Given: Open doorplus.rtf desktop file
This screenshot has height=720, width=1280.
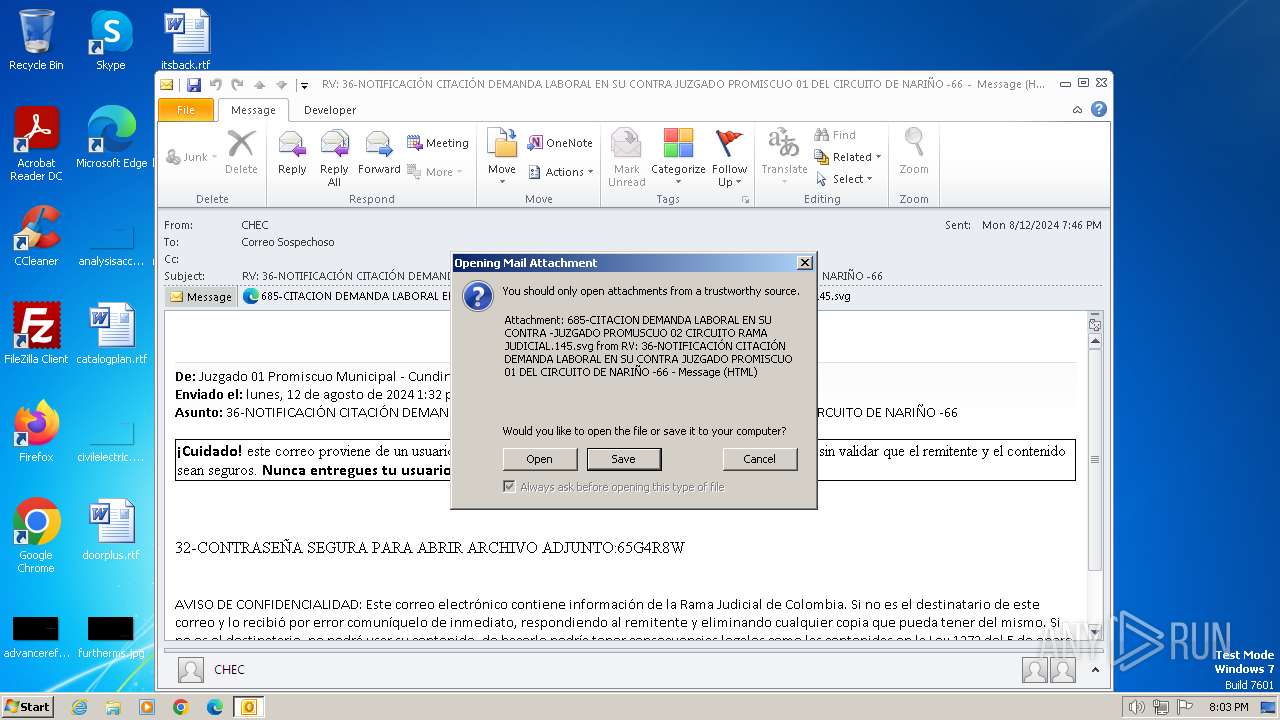Looking at the screenshot, I should (x=111, y=530).
